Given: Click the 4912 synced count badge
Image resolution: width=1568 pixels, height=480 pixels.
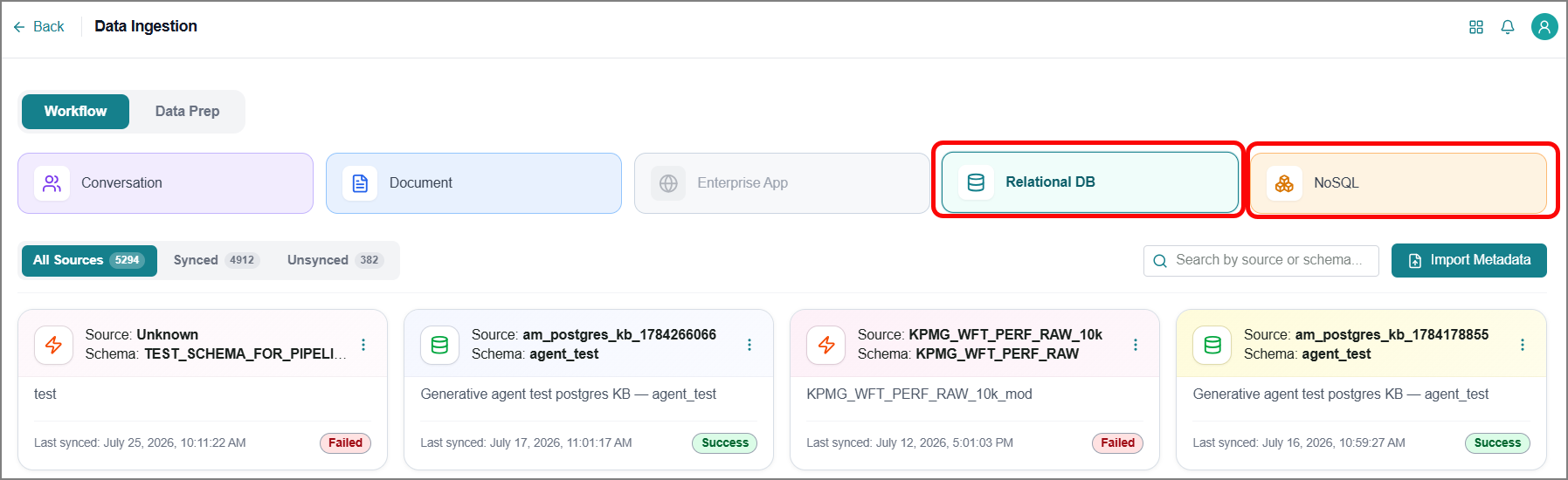Looking at the screenshot, I should click(242, 260).
